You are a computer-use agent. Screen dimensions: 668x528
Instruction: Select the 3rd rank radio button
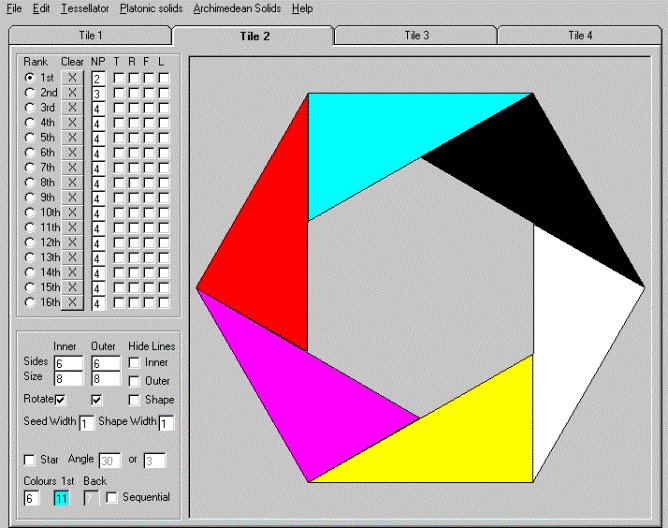(30, 107)
